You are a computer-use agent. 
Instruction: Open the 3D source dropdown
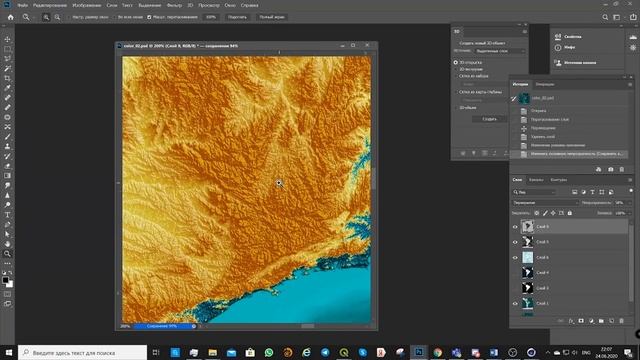tap(500, 51)
